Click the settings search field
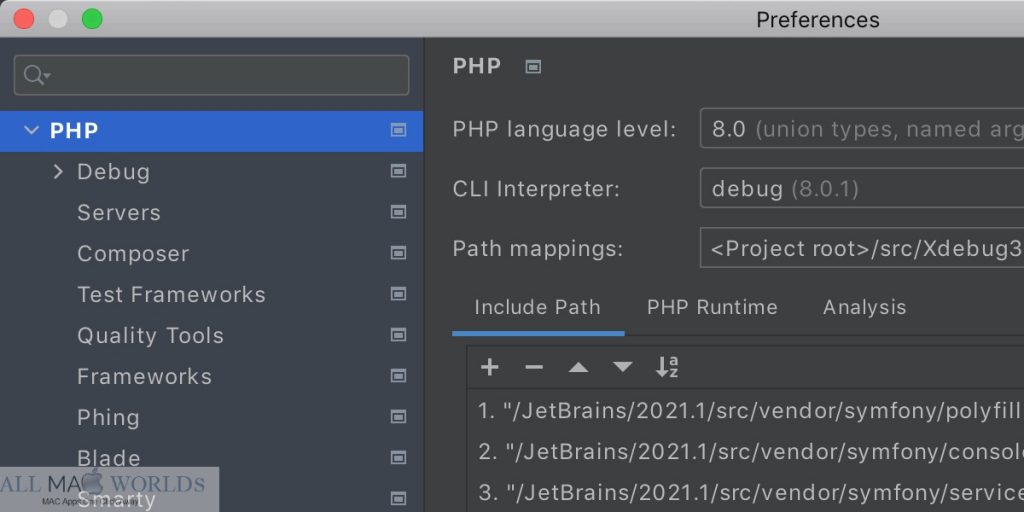Image resolution: width=1024 pixels, height=512 pixels. pos(212,75)
